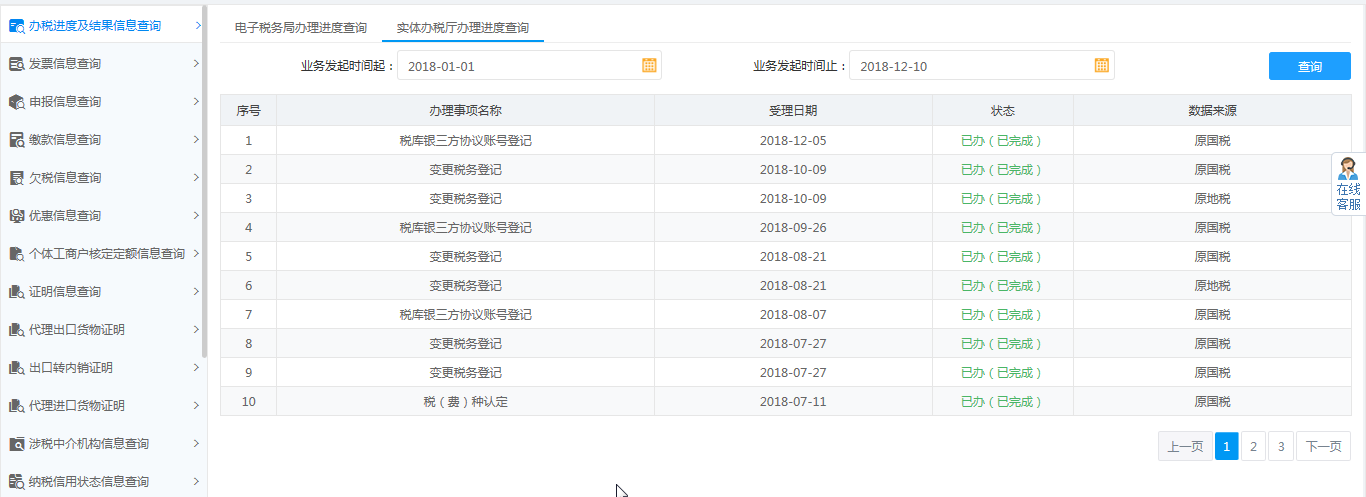Expand 办税进度及结果信息查询 chevron

pos(197,26)
